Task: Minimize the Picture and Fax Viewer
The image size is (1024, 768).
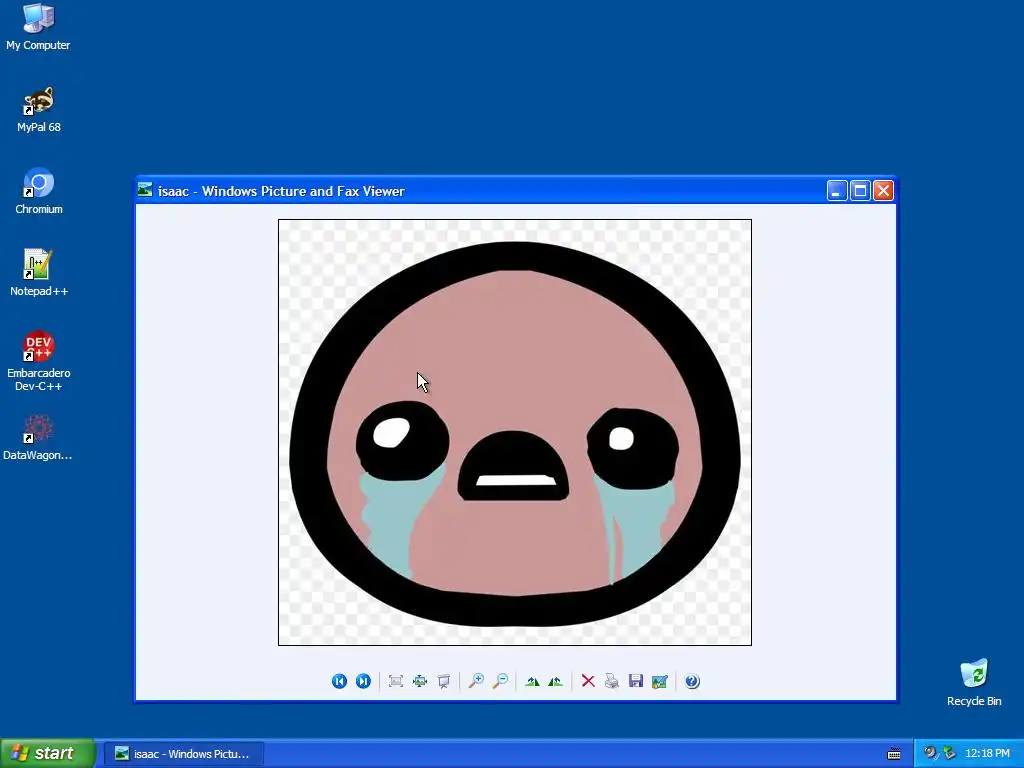Action: [837, 191]
